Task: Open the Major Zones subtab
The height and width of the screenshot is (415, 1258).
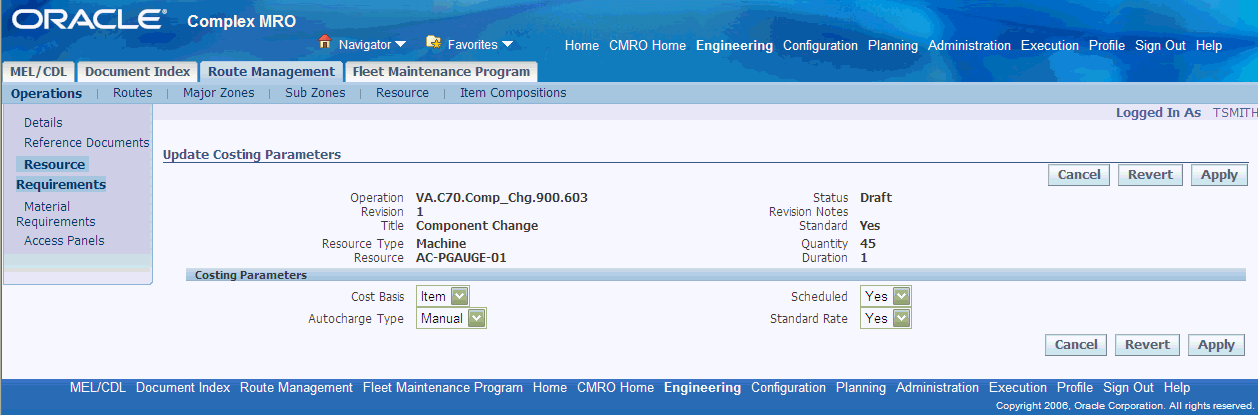Action: tap(219, 93)
